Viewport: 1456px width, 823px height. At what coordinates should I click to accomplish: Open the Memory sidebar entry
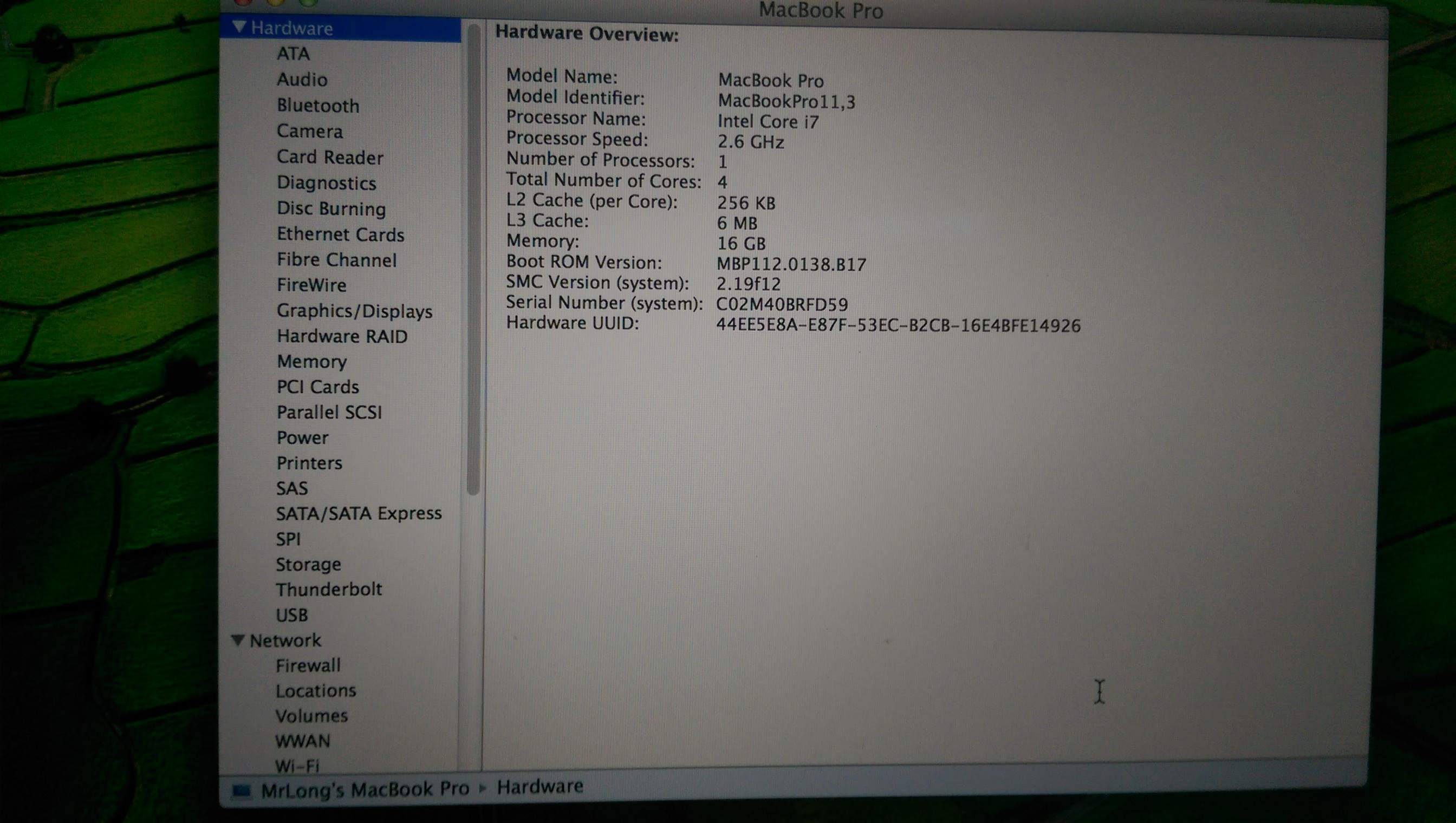pyautogui.click(x=311, y=362)
